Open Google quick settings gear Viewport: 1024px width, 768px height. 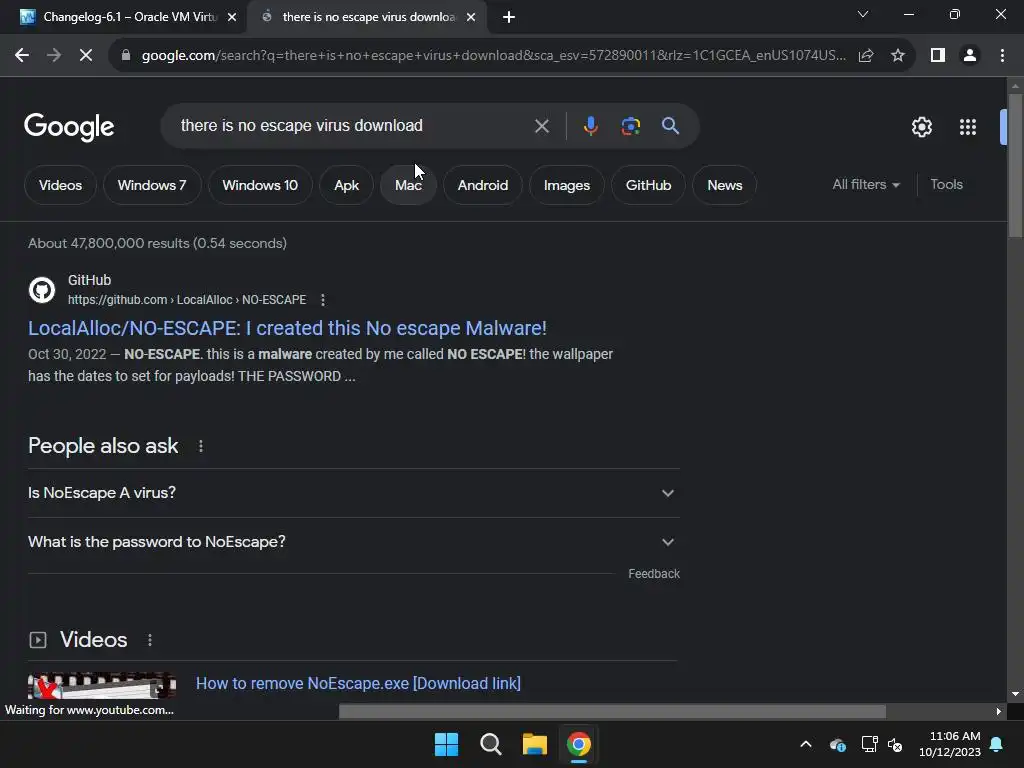[921, 127]
